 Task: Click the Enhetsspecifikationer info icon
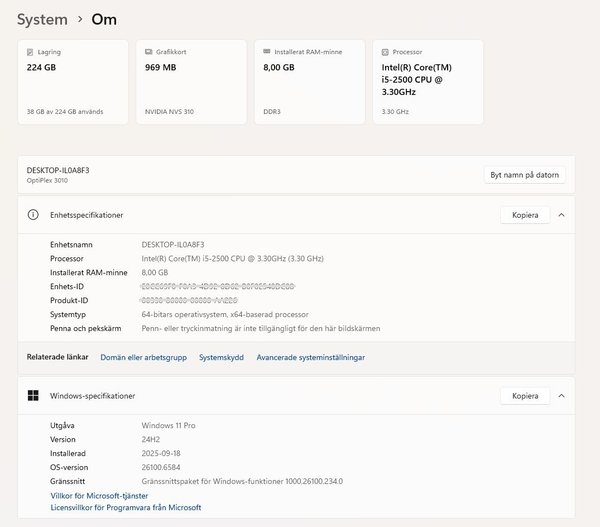(x=33, y=215)
